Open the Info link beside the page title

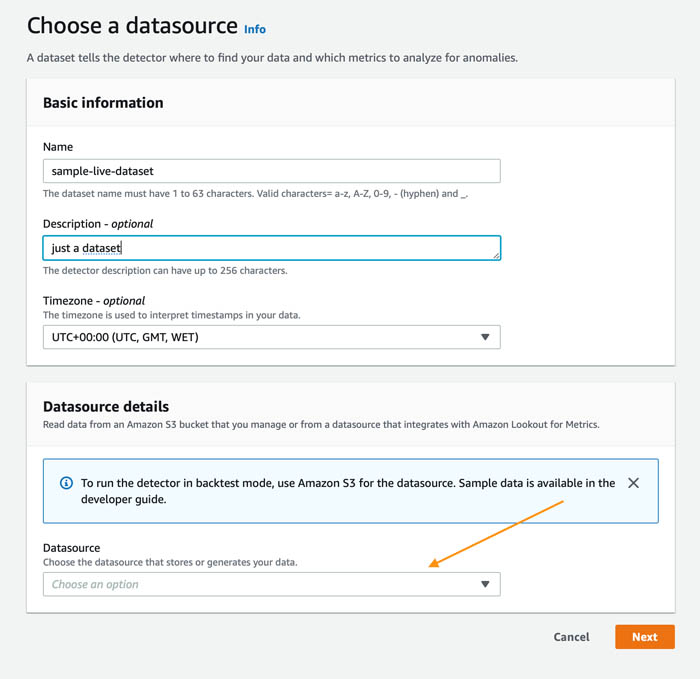tap(254, 29)
